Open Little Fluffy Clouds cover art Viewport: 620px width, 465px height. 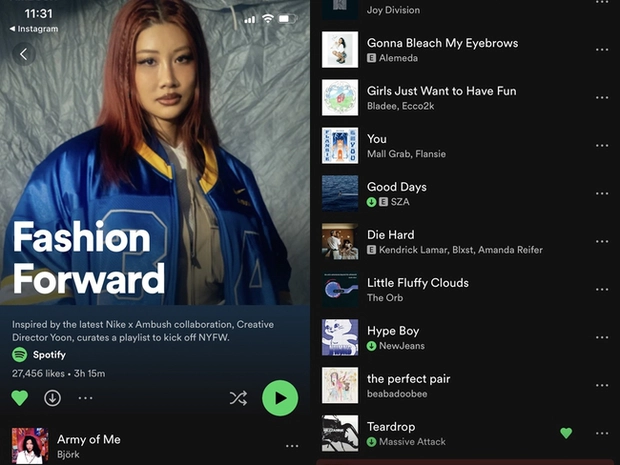click(x=340, y=289)
